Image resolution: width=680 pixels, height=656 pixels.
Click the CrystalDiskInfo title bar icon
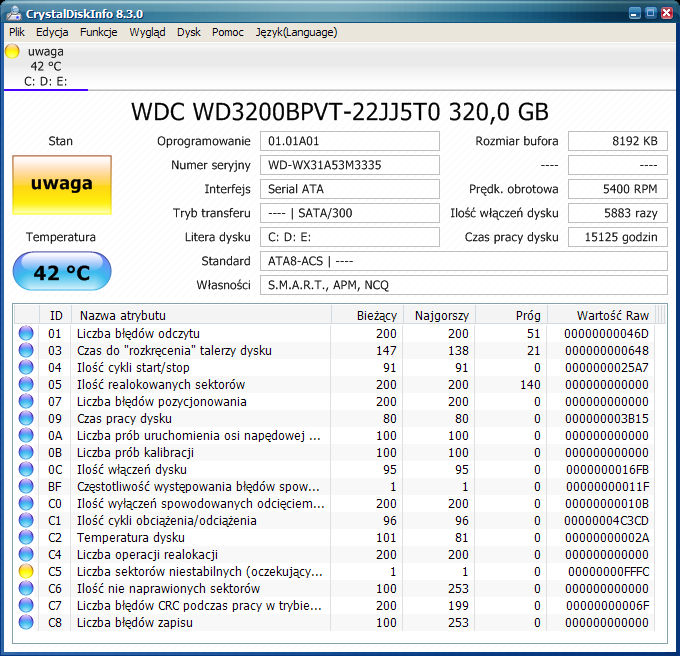13,13
